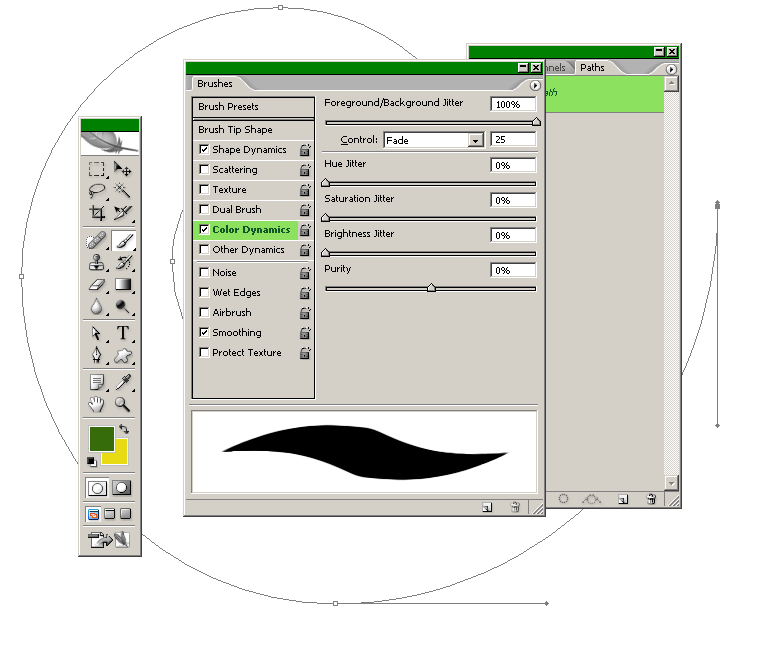Select the History Brush tool
This screenshot has width=760, height=653.
123,262
